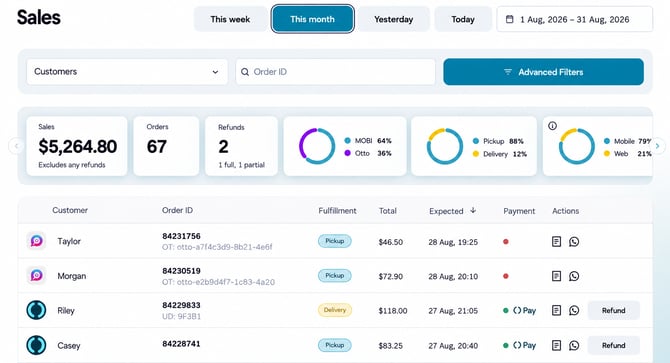Click Delivery badge in Riley's row
The width and height of the screenshot is (670, 363).
click(x=335, y=310)
